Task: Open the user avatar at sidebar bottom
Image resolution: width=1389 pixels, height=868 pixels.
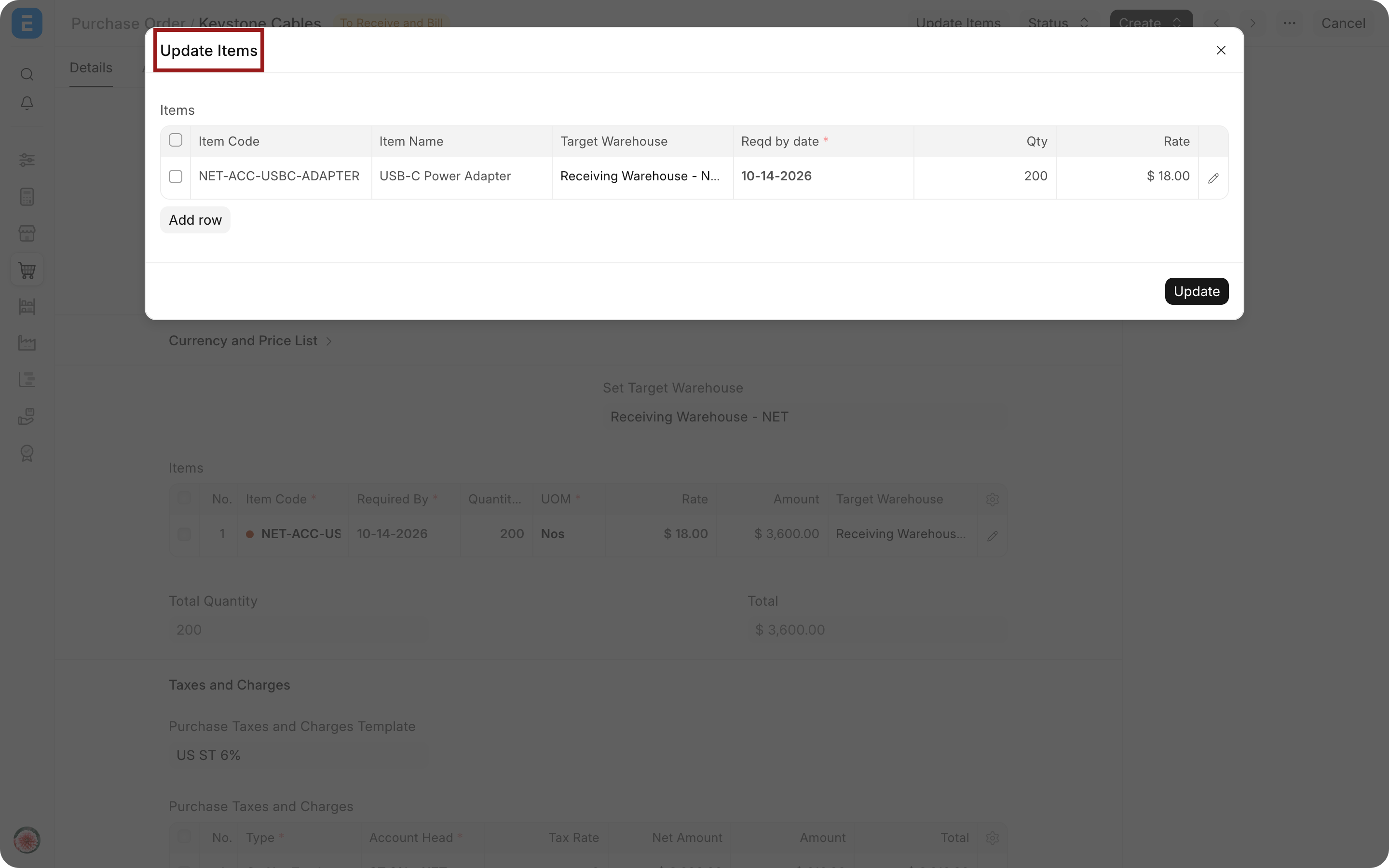Action: click(x=27, y=840)
